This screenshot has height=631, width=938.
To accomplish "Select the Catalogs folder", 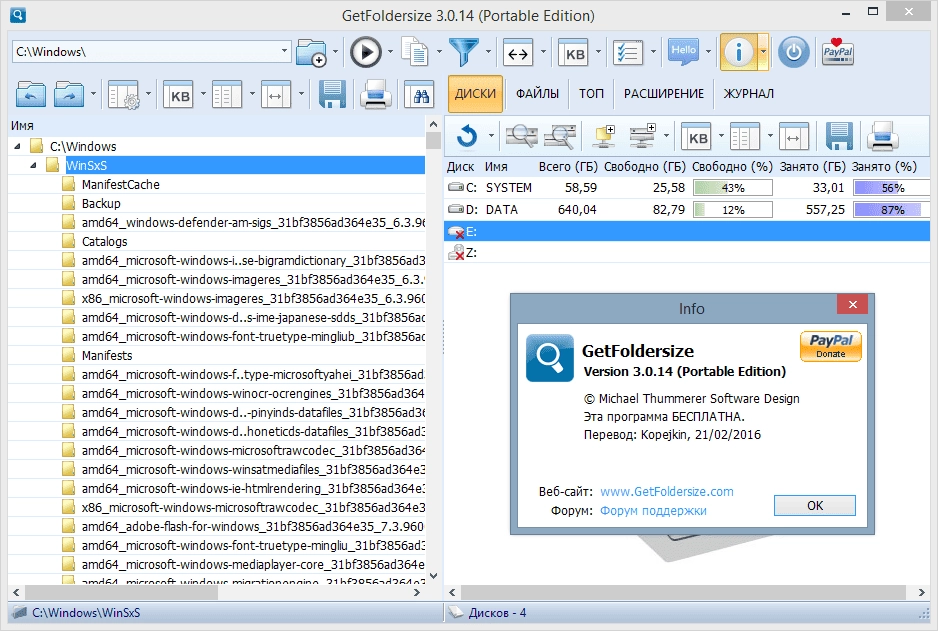I will [105, 242].
